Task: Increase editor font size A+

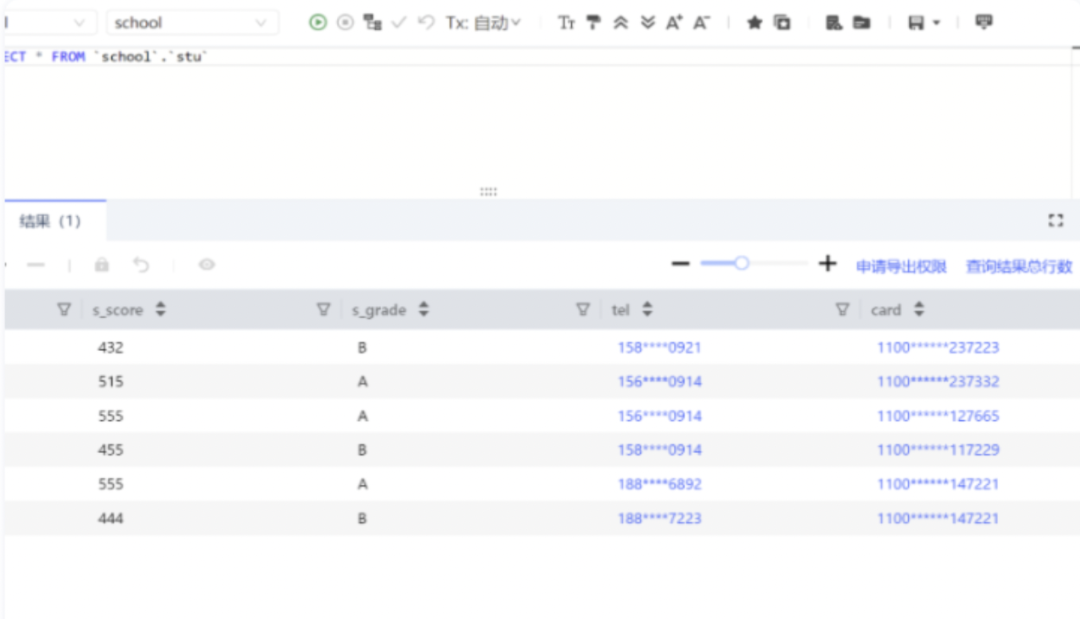Action: click(674, 23)
